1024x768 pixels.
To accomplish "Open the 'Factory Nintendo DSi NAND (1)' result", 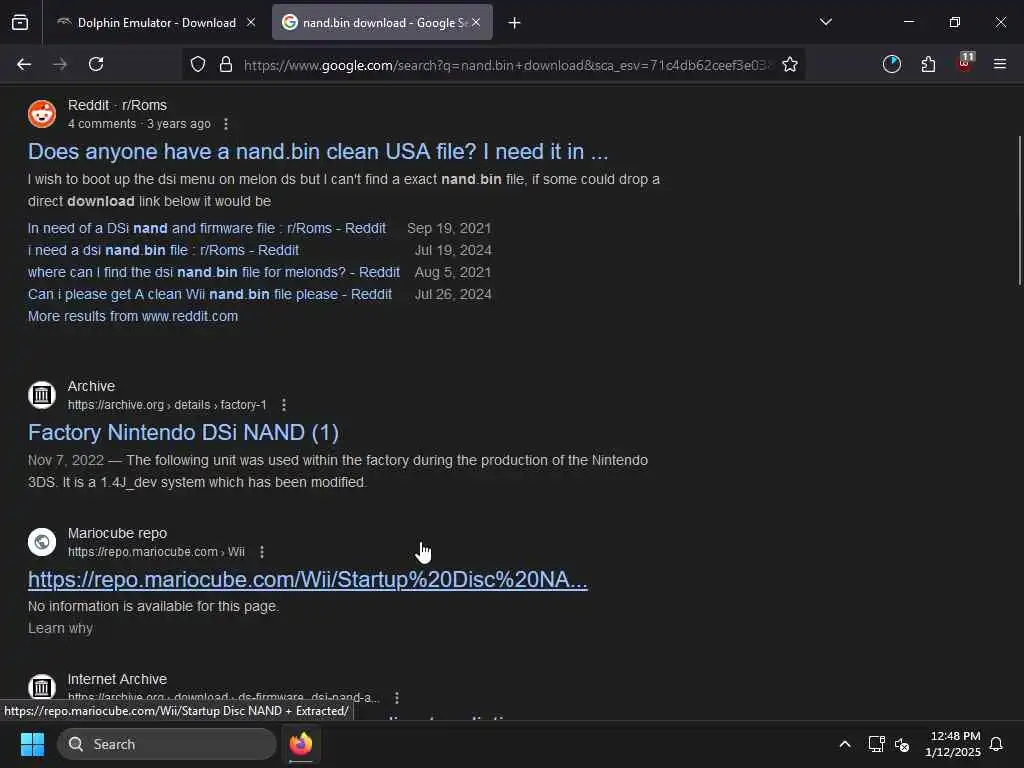I will (184, 432).
